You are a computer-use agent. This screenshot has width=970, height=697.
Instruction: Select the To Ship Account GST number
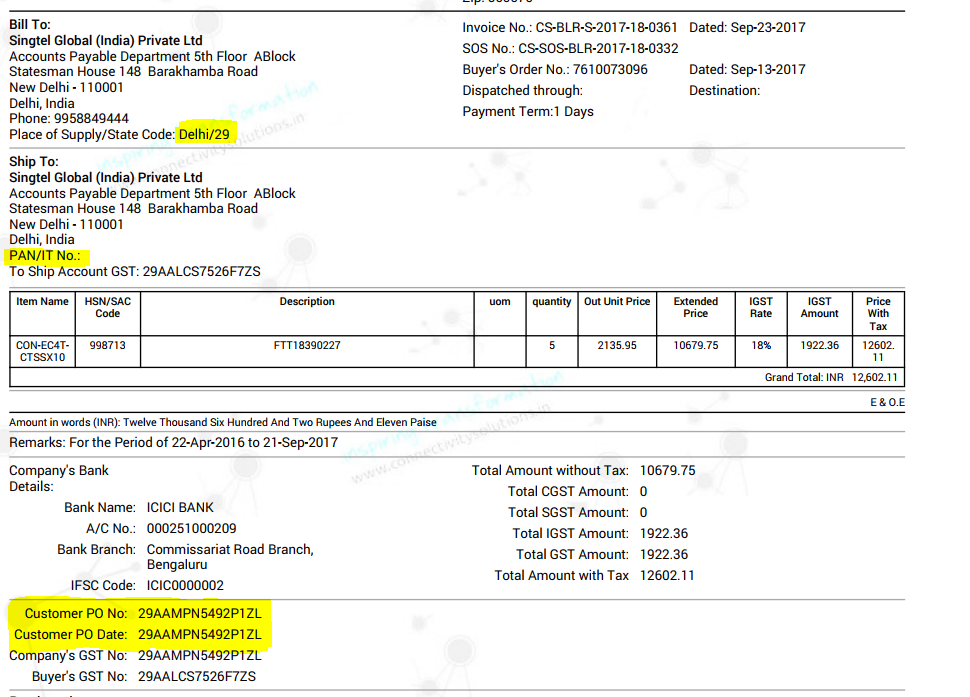[x=202, y=271]
